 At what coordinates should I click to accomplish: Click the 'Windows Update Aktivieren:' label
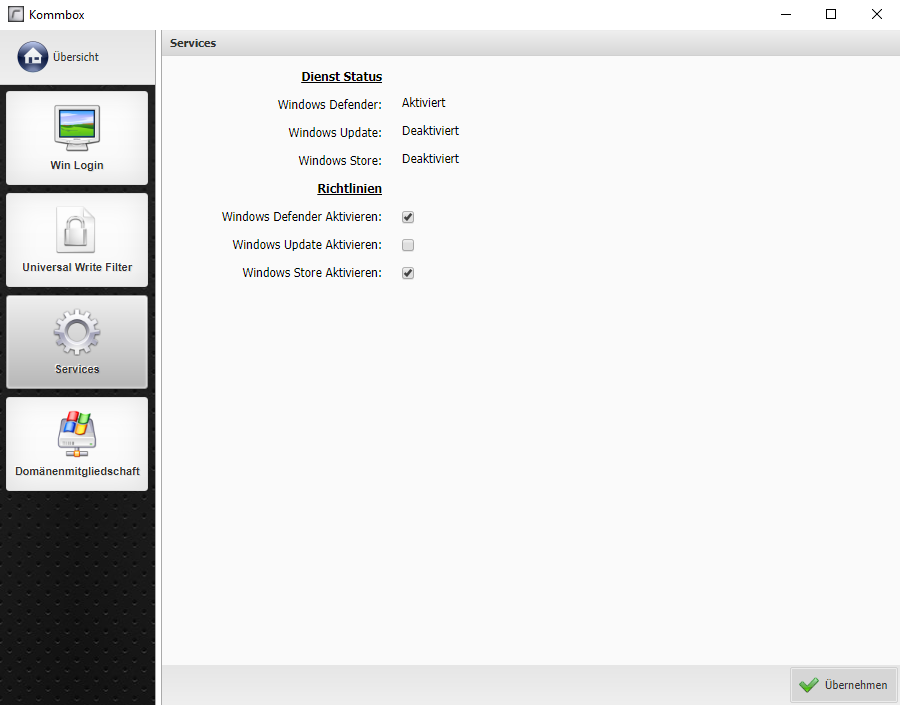pos(307,245)
